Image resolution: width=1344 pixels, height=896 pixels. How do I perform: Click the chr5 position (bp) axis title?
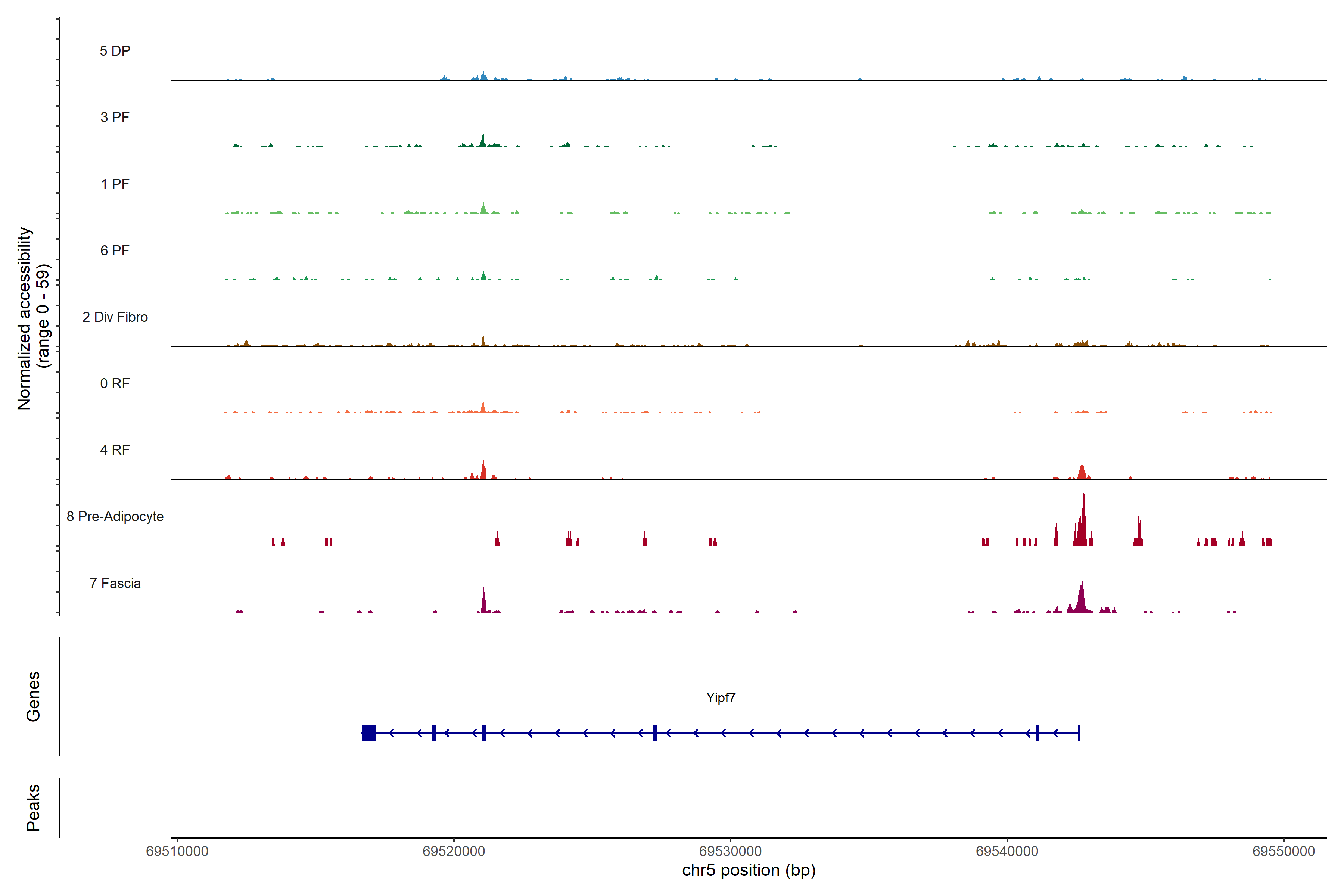coord(749,870)
